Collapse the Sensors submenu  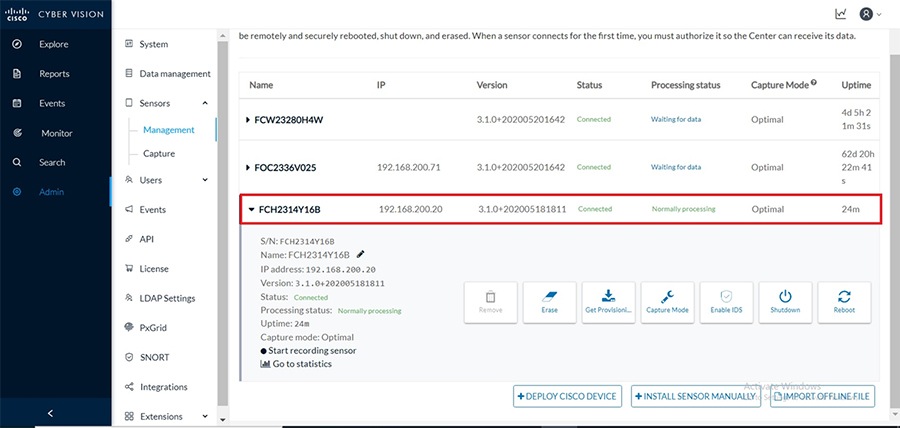click(205, 103)
